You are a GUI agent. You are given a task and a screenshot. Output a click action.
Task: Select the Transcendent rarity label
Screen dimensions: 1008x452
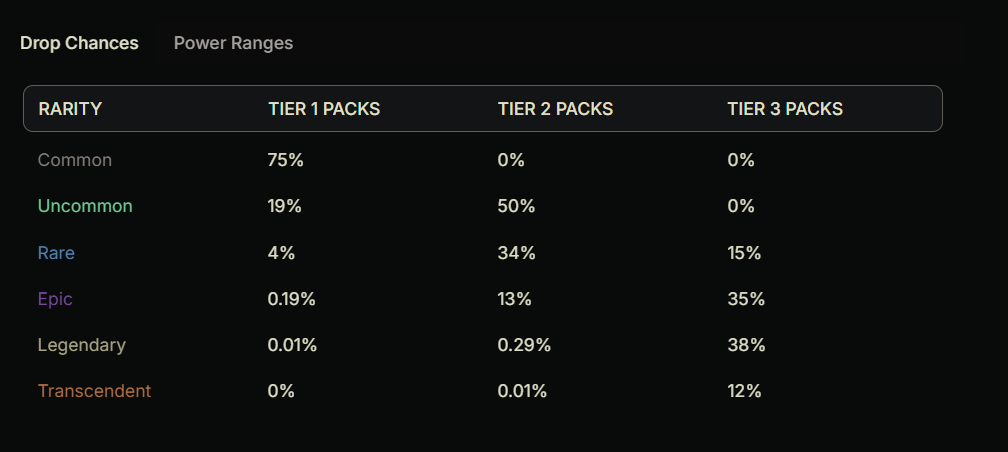[x=94, y=391]
